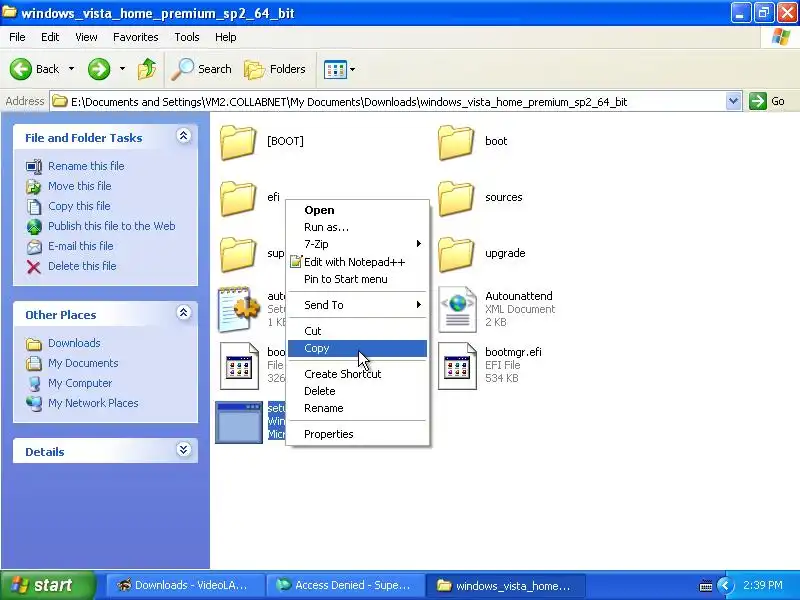Select the Autounattend XML document icon
The height and width of the screenshot is (600, 800).
tap(457, 309)
